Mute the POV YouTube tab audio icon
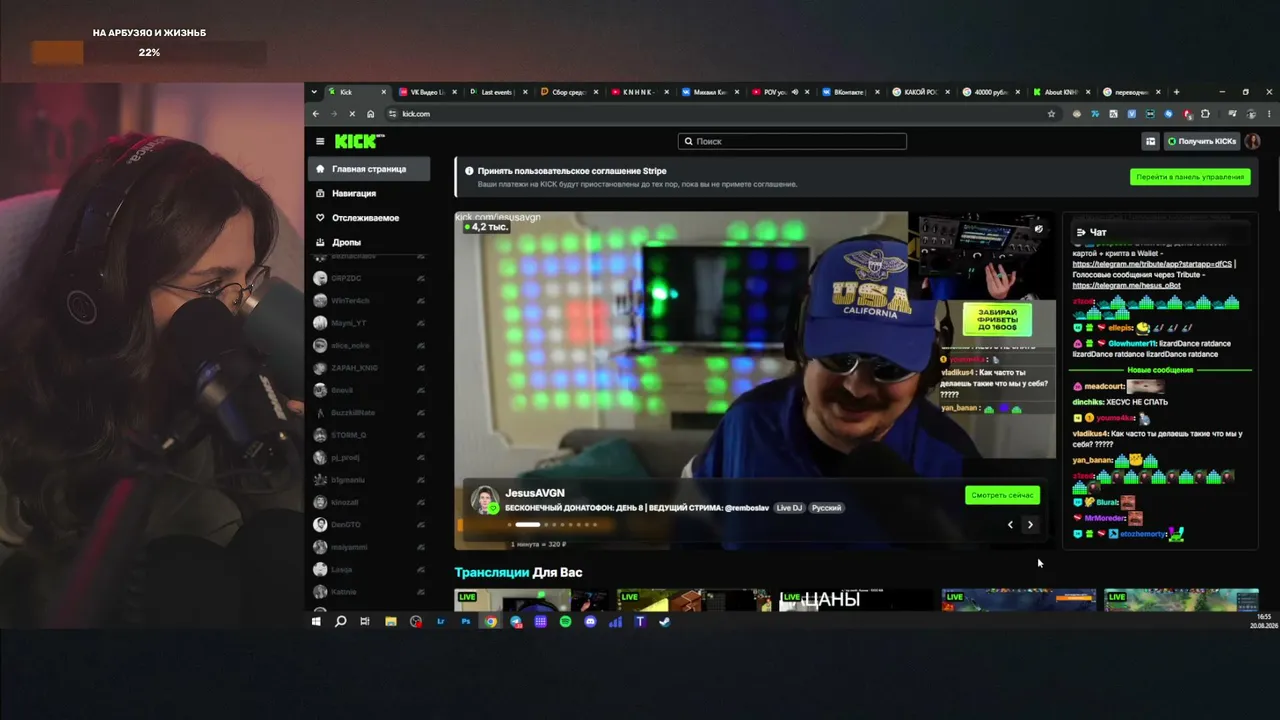Screen dimensions: 1280x720 click(795, 92)
